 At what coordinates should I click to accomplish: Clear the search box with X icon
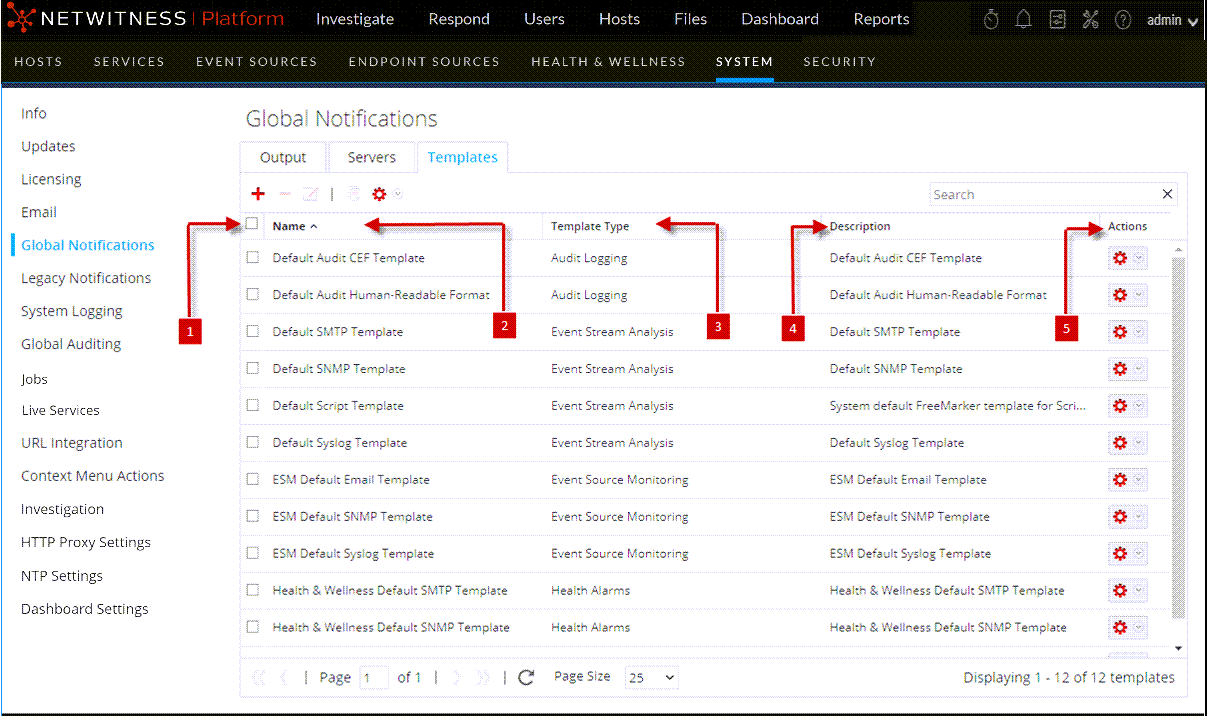[1167, 194]
